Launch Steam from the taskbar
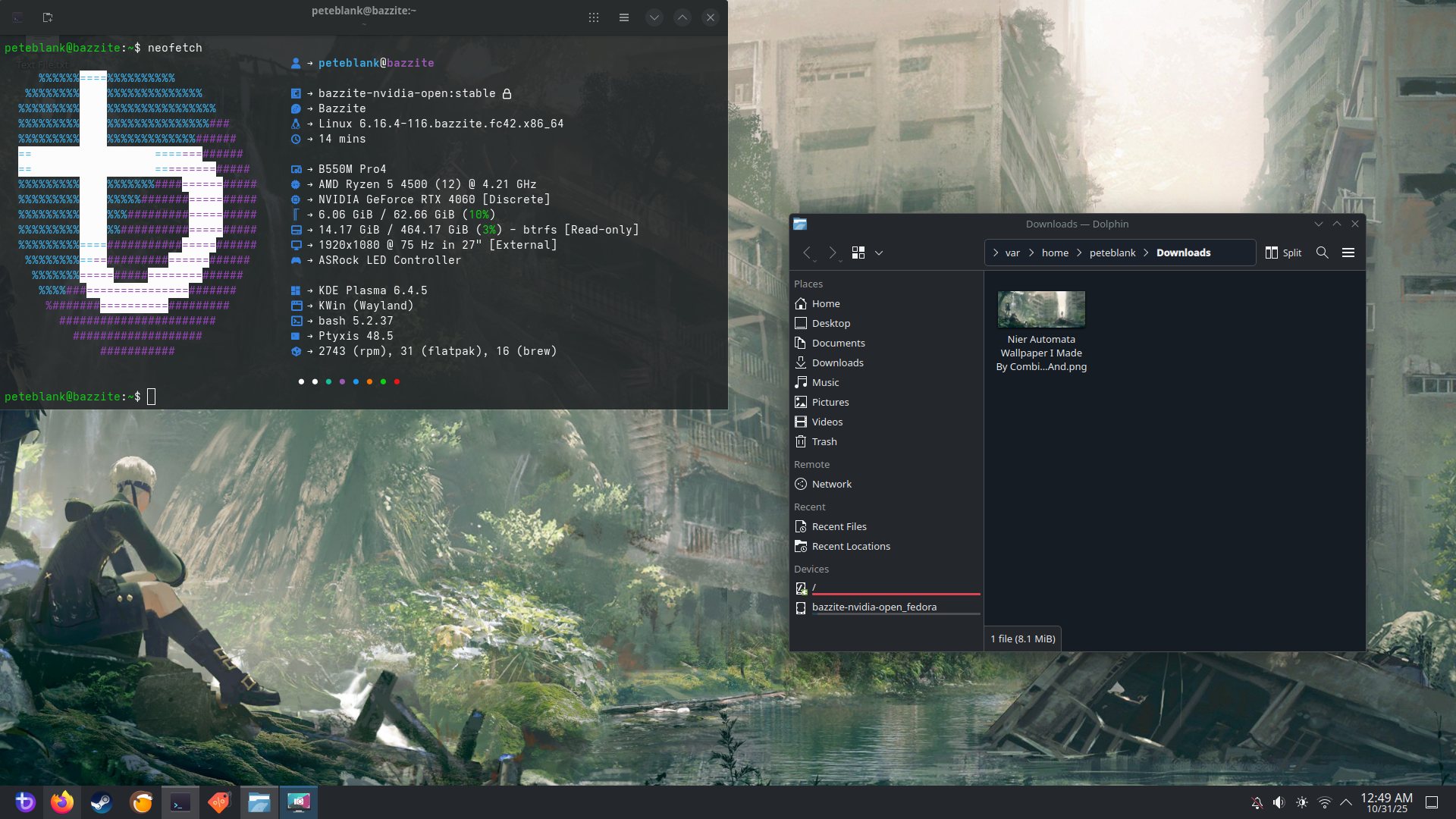 pos(102,802)
